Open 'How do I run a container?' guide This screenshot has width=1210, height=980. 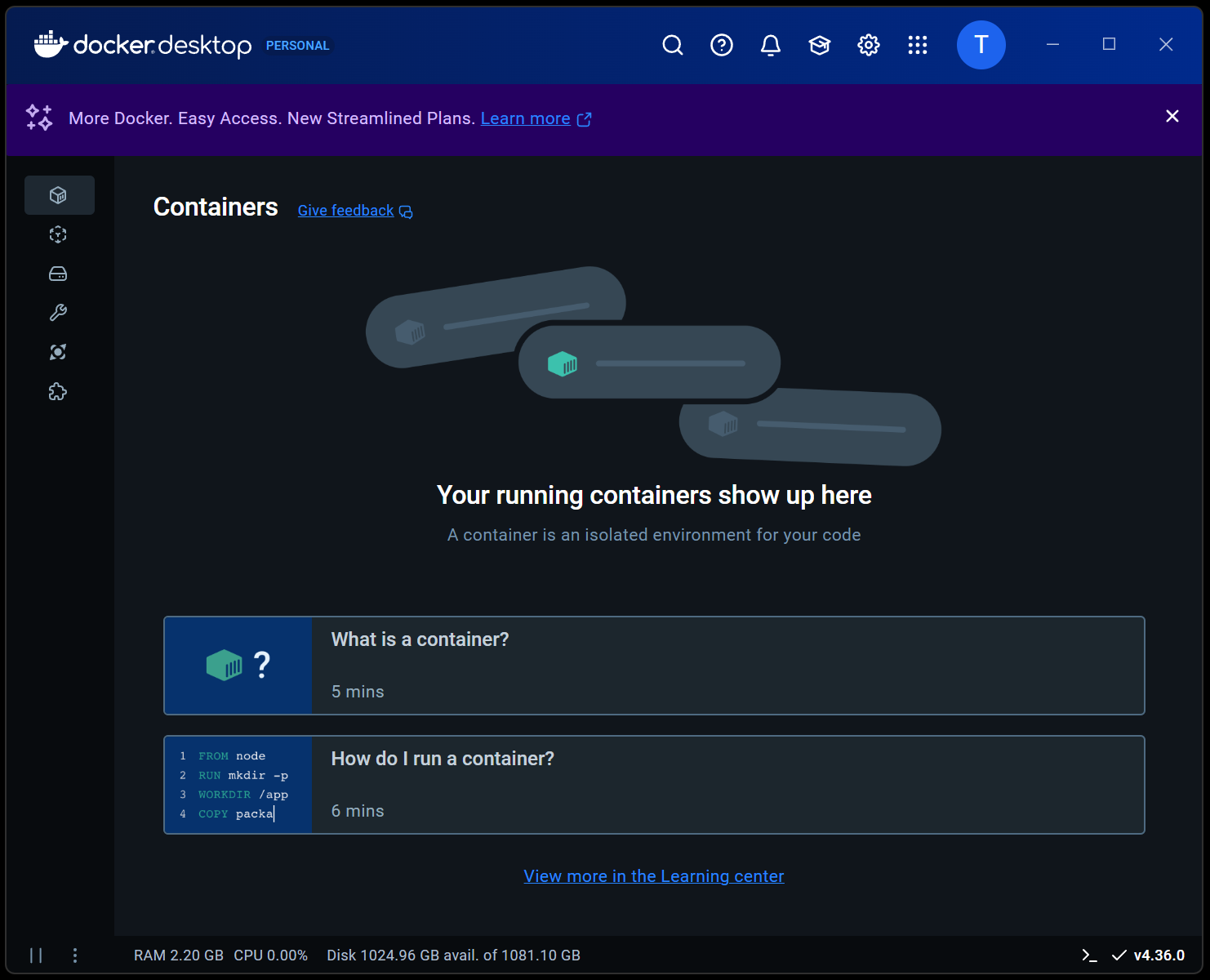click(x=654, y=785)
